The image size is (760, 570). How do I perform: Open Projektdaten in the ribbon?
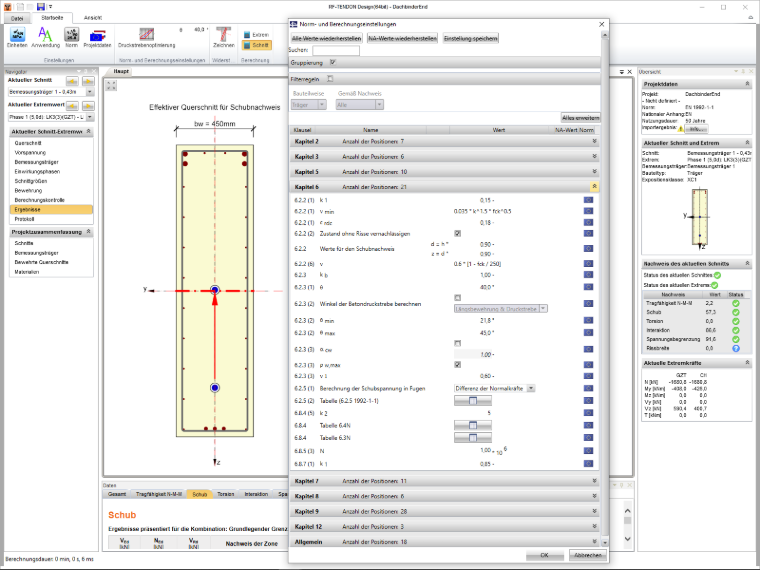click(x=97, y=37)
